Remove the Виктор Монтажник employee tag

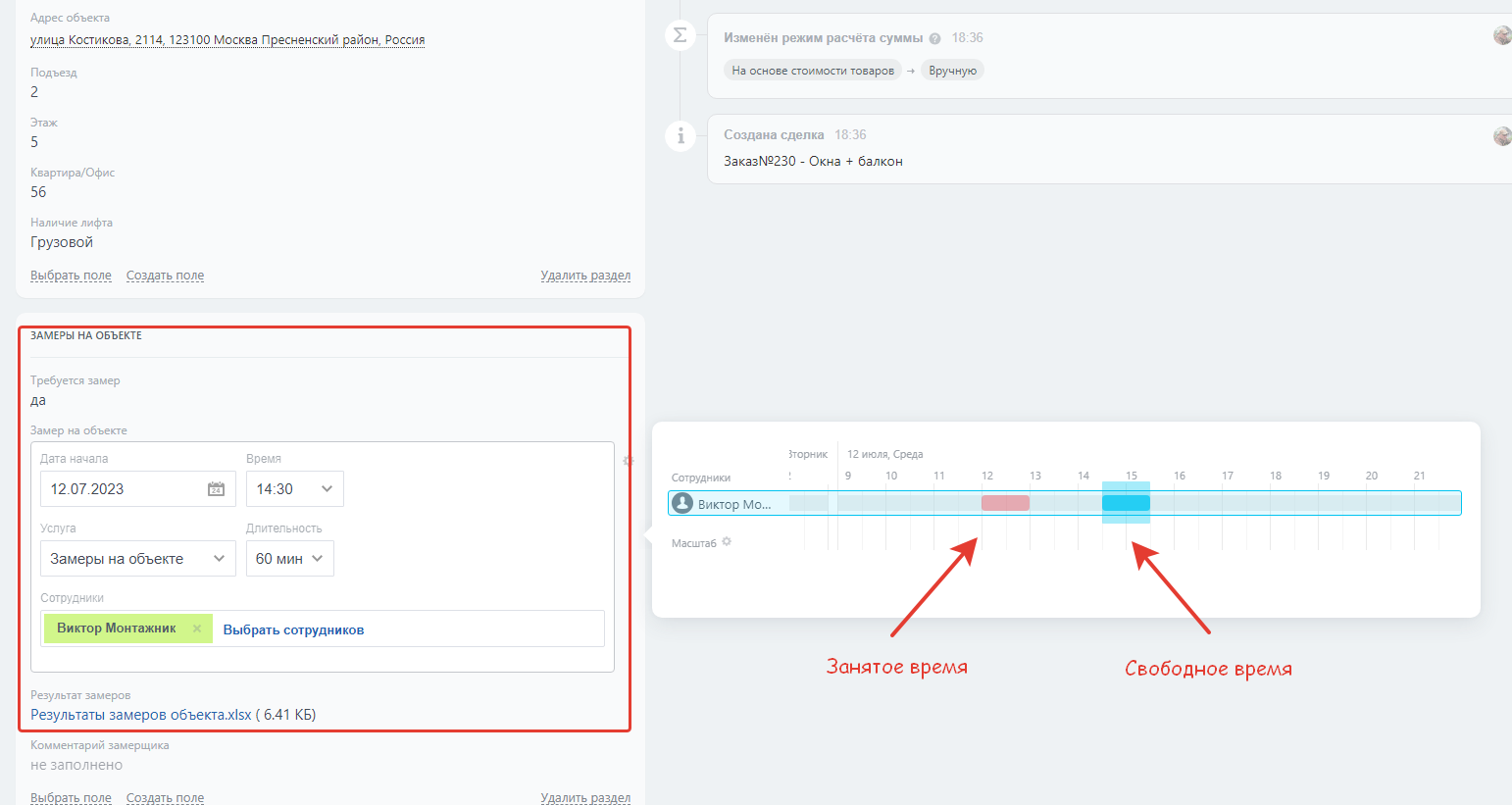click(x=197, y=629)
